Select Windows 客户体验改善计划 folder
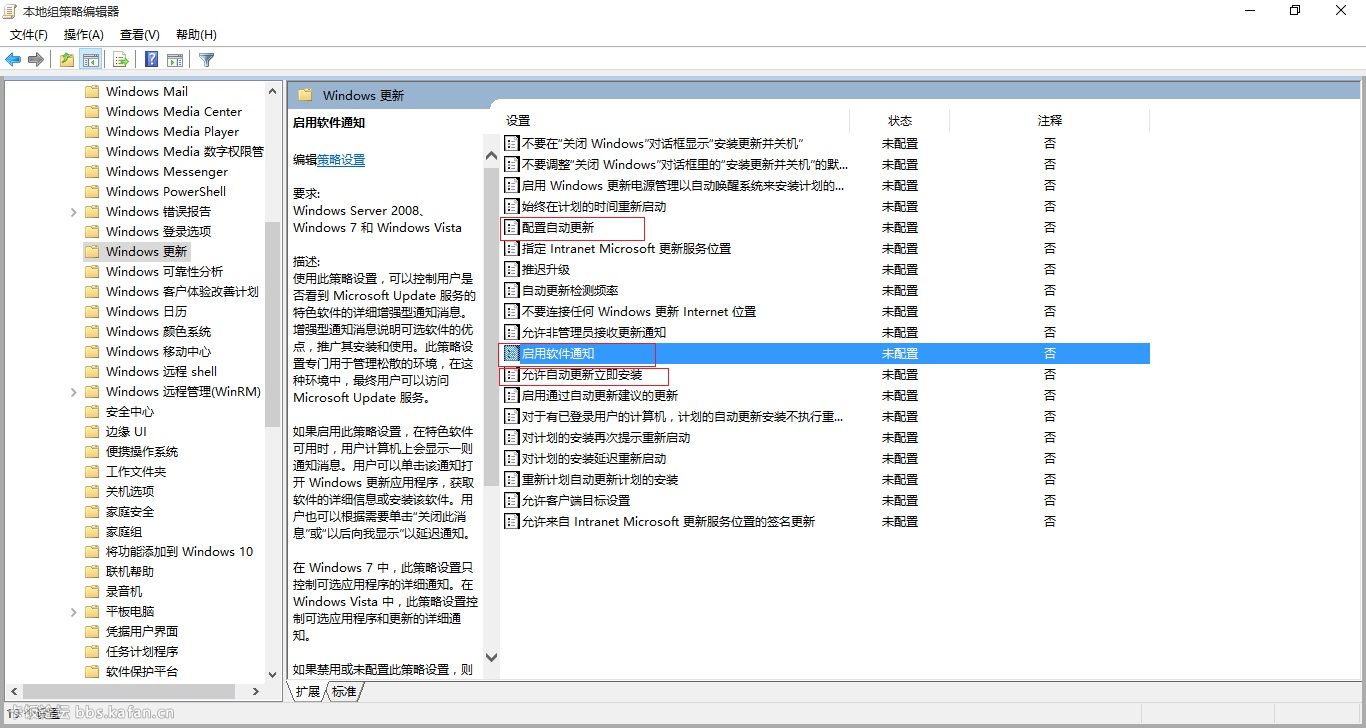1366x728 pixels. point(182,291)
